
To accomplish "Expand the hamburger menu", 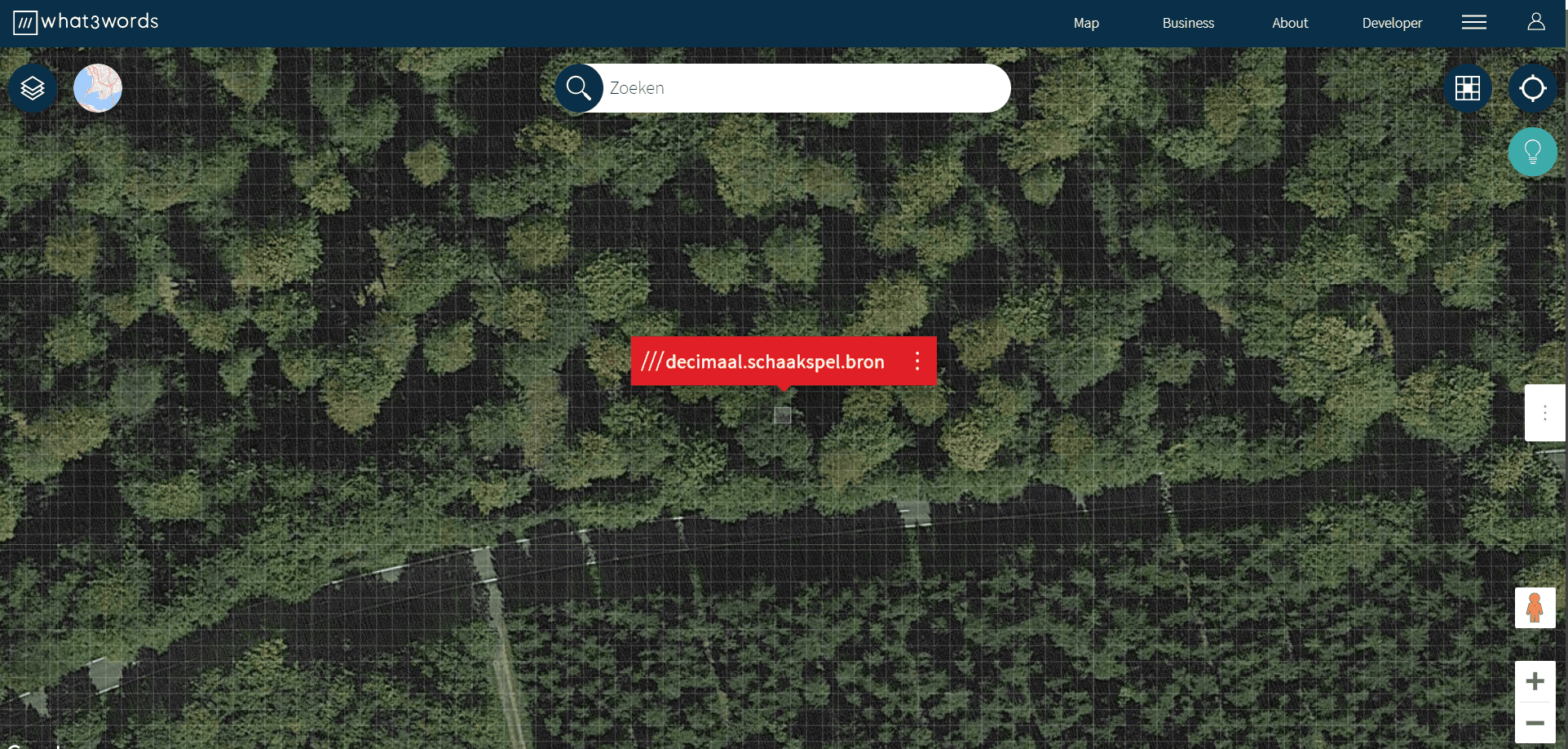I will click(x=1474, y=22).
